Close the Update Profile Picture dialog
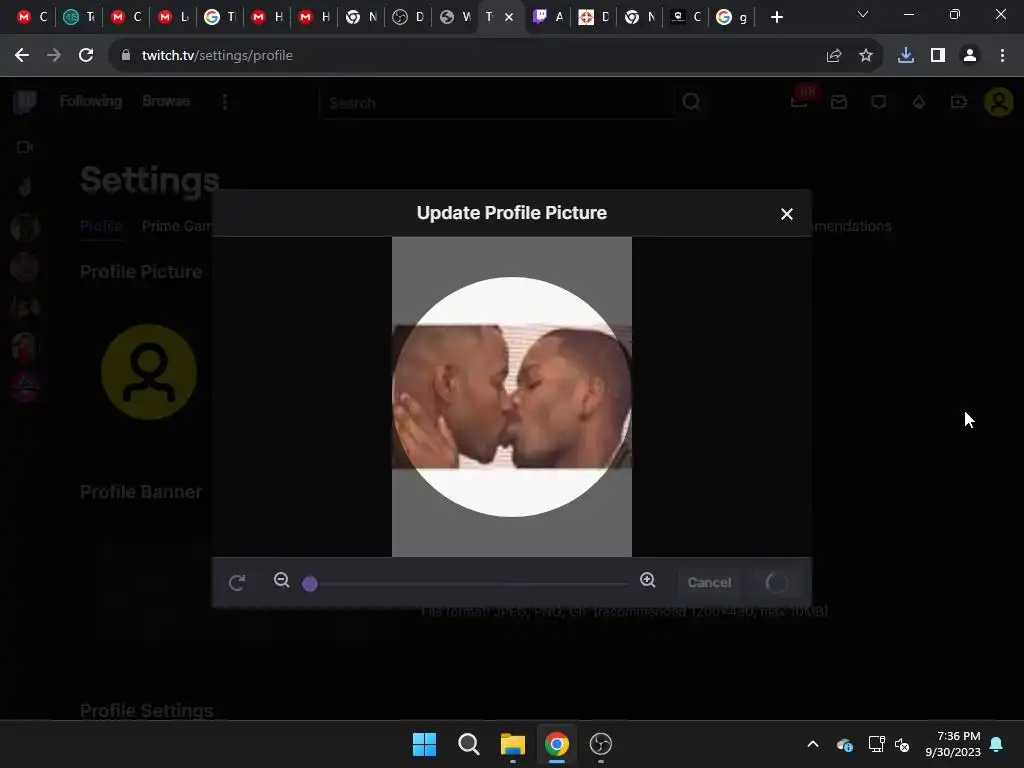The height and width of the screenshot is (768, 1024). pos(786,214)
